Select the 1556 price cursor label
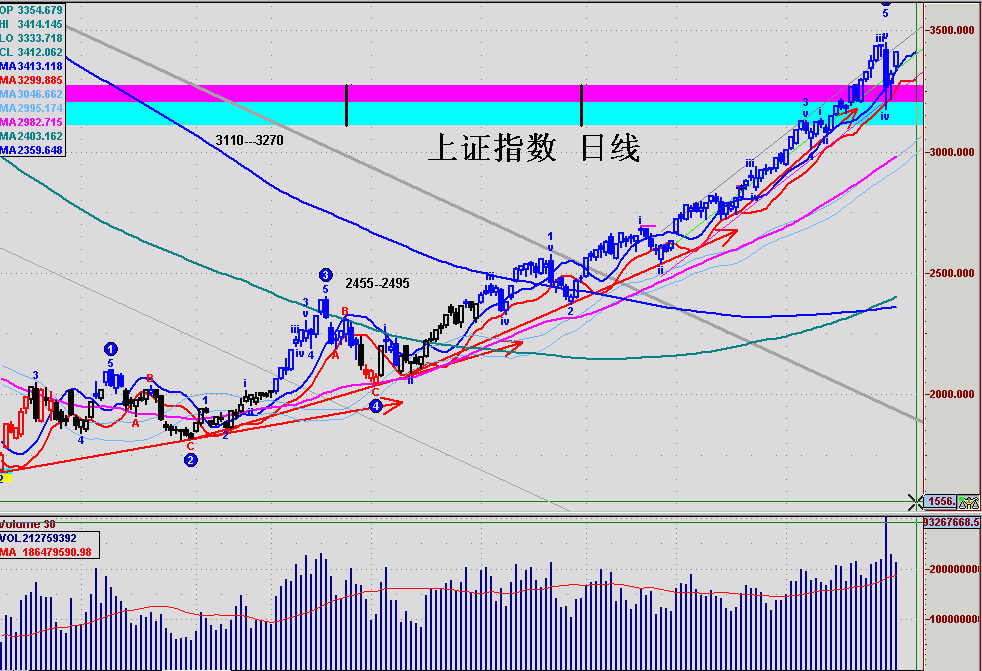 click(x=941, y=502)
